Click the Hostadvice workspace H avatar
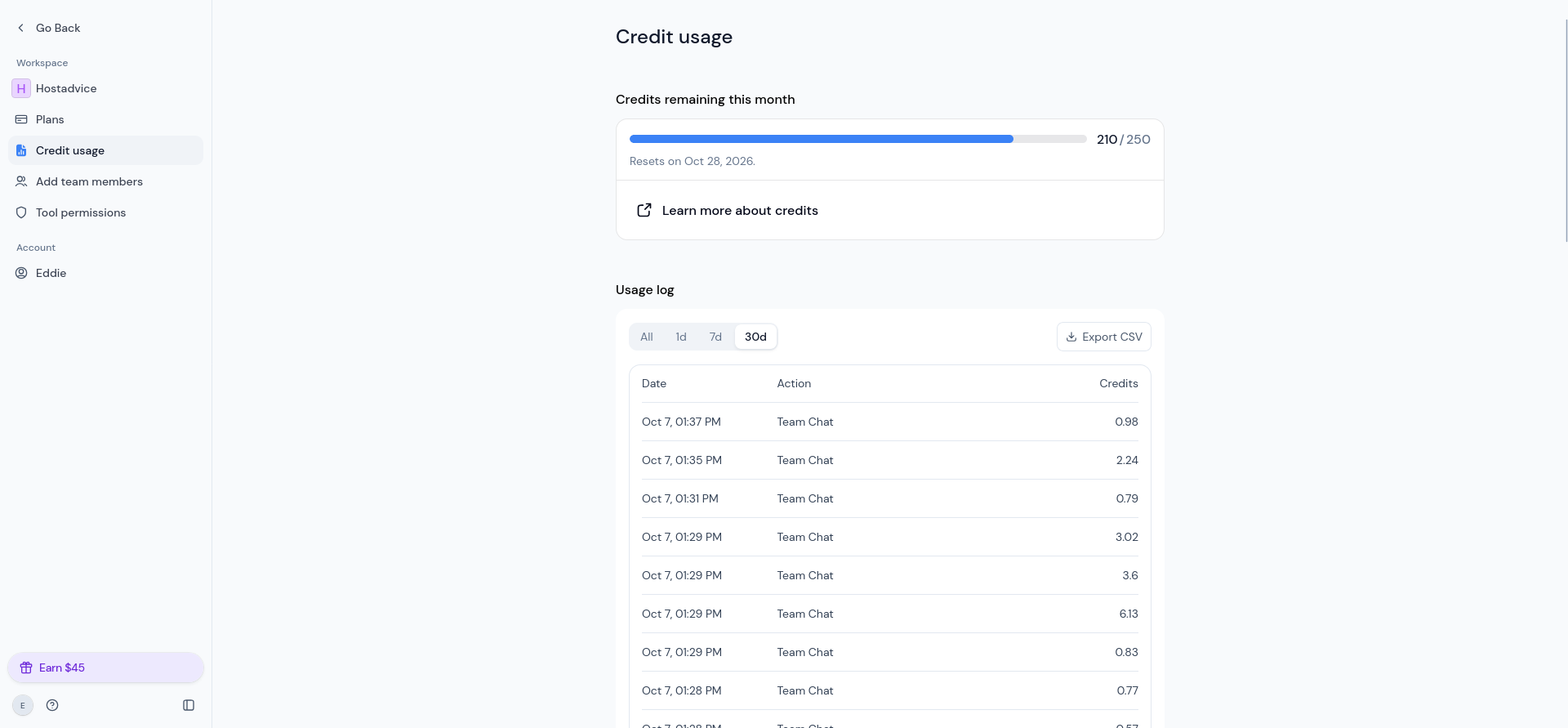 click(21, 88)
